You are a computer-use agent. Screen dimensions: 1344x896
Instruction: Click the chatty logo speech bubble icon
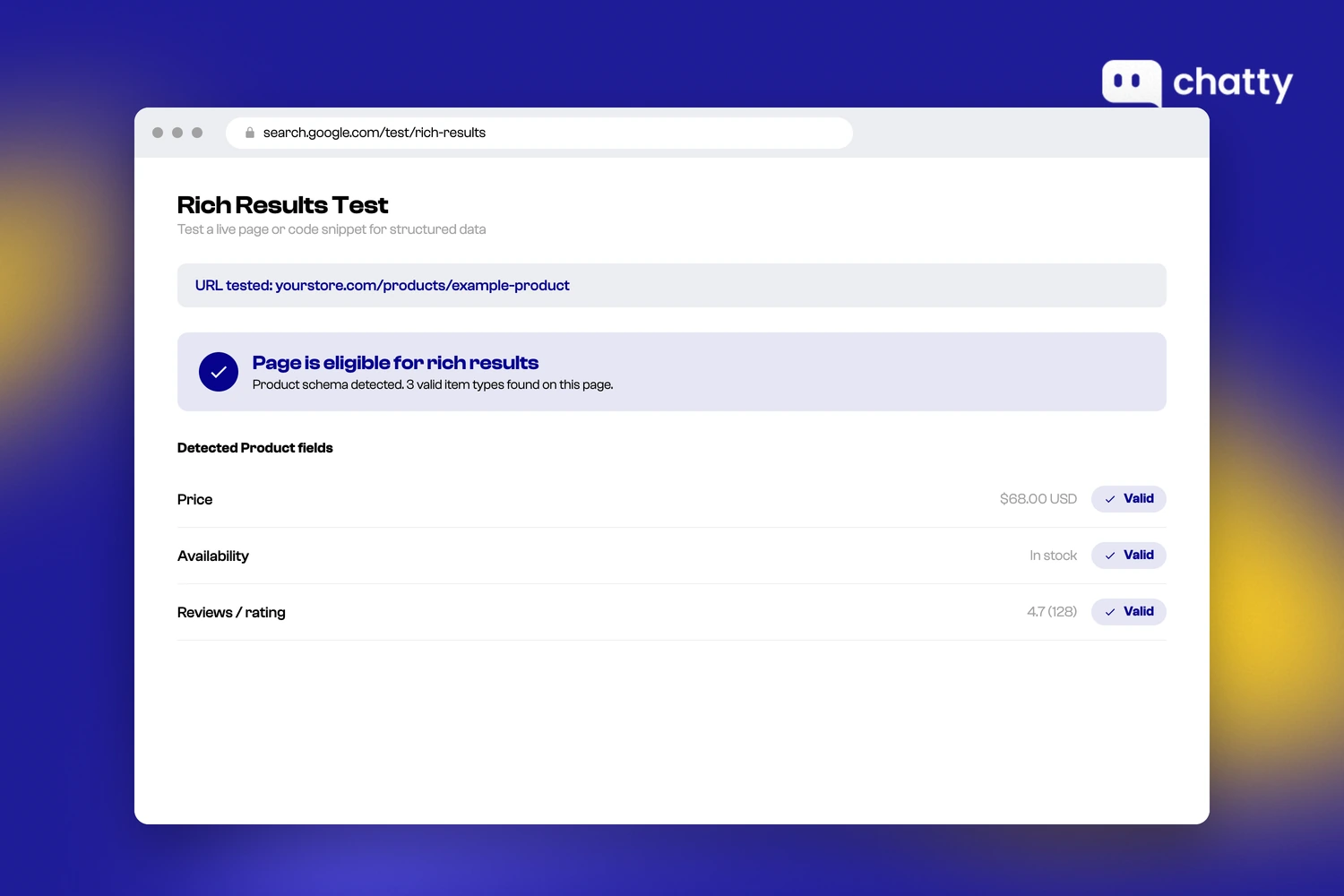1132,83
